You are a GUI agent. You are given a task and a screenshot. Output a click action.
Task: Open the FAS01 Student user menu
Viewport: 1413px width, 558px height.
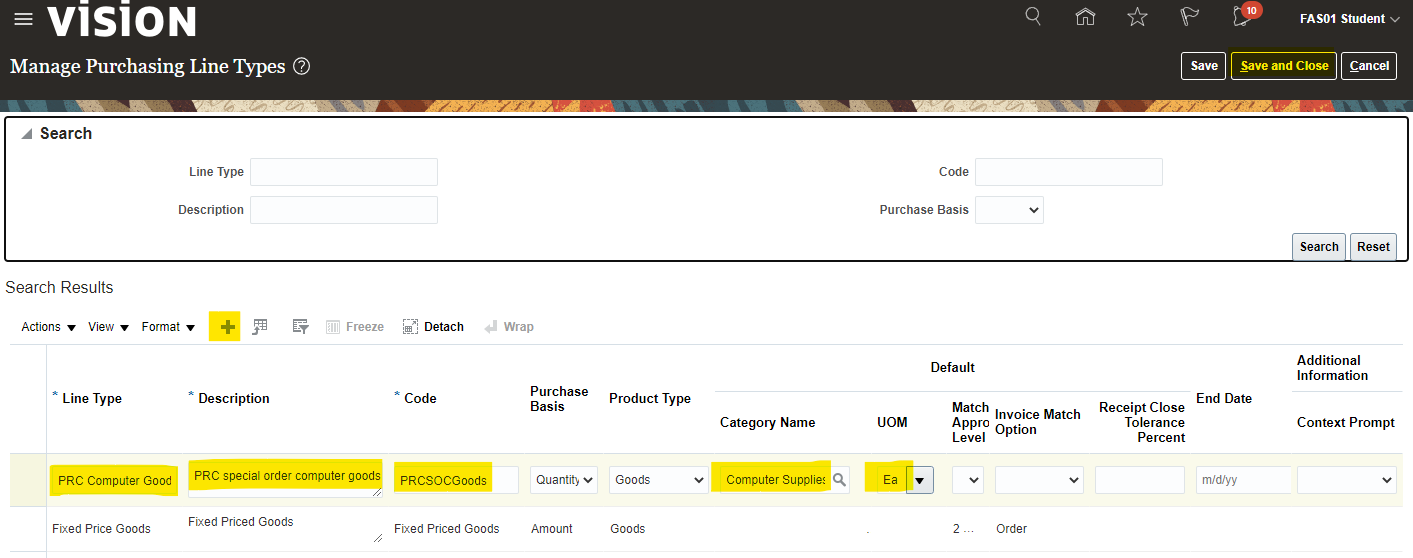tap(1348, 19)
